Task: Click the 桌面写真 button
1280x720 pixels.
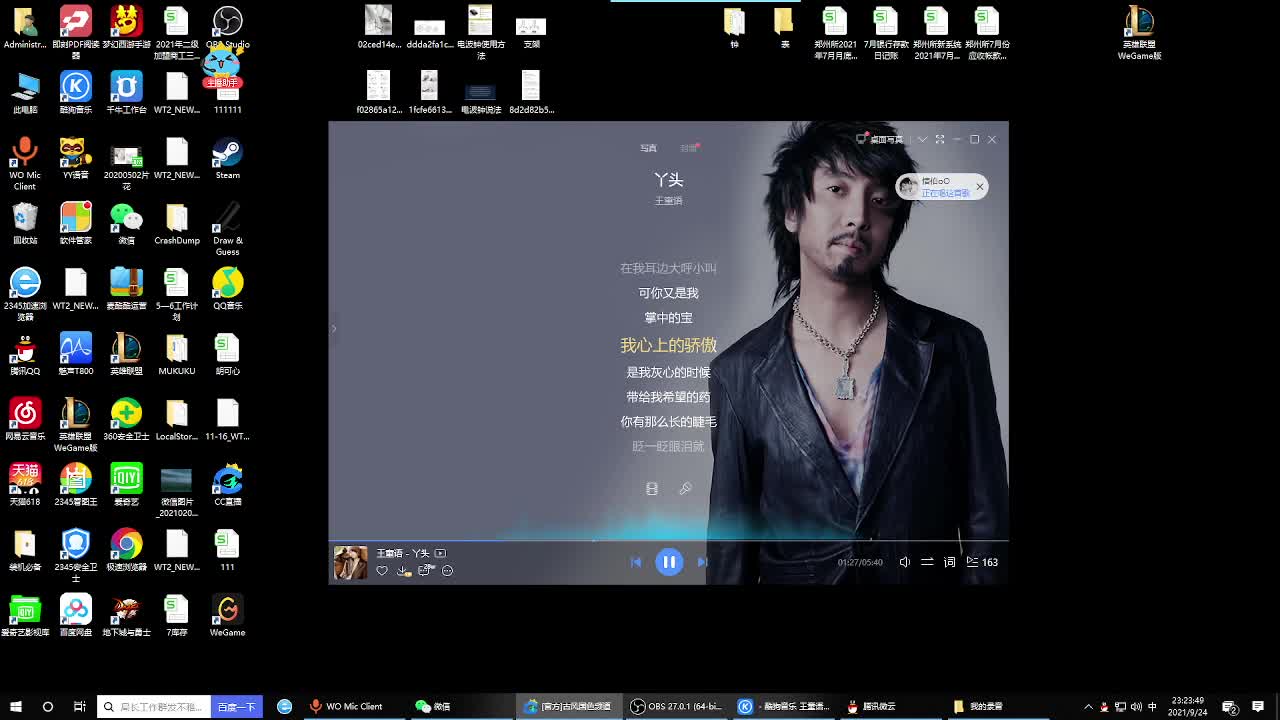Action: point(880,140)
